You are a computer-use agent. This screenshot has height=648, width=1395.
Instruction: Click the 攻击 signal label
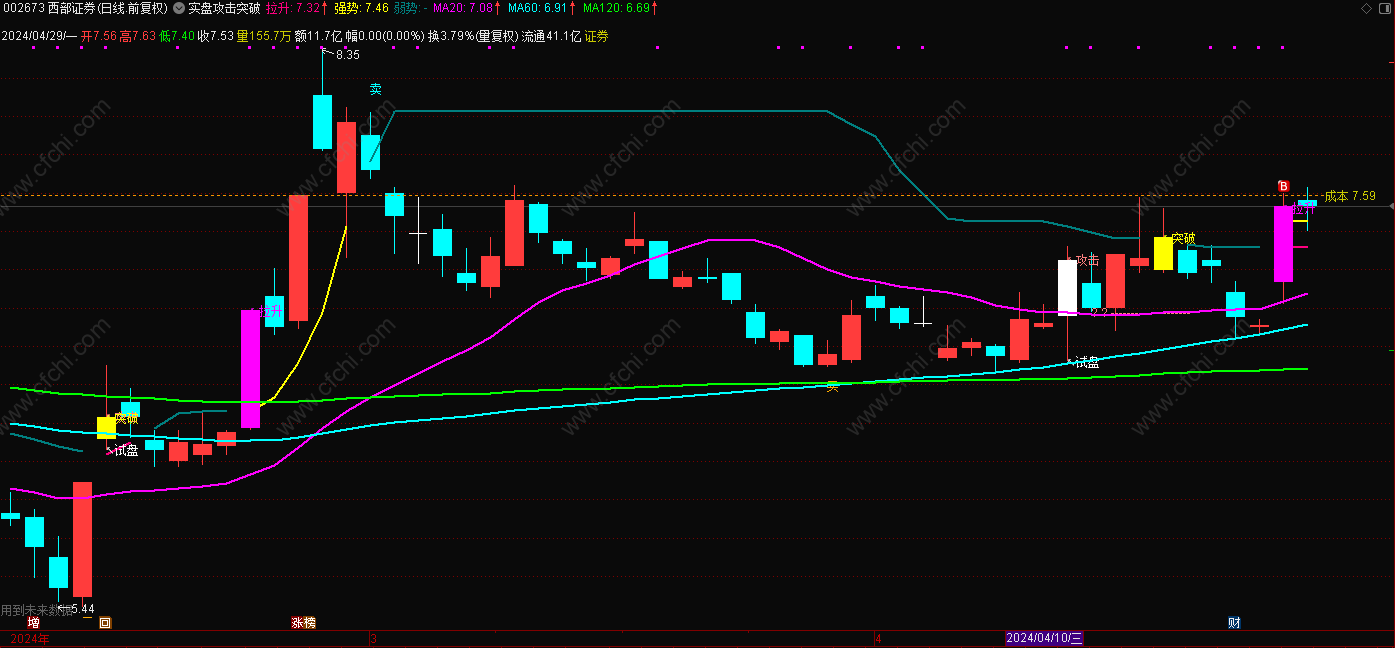pos(1087,260)
